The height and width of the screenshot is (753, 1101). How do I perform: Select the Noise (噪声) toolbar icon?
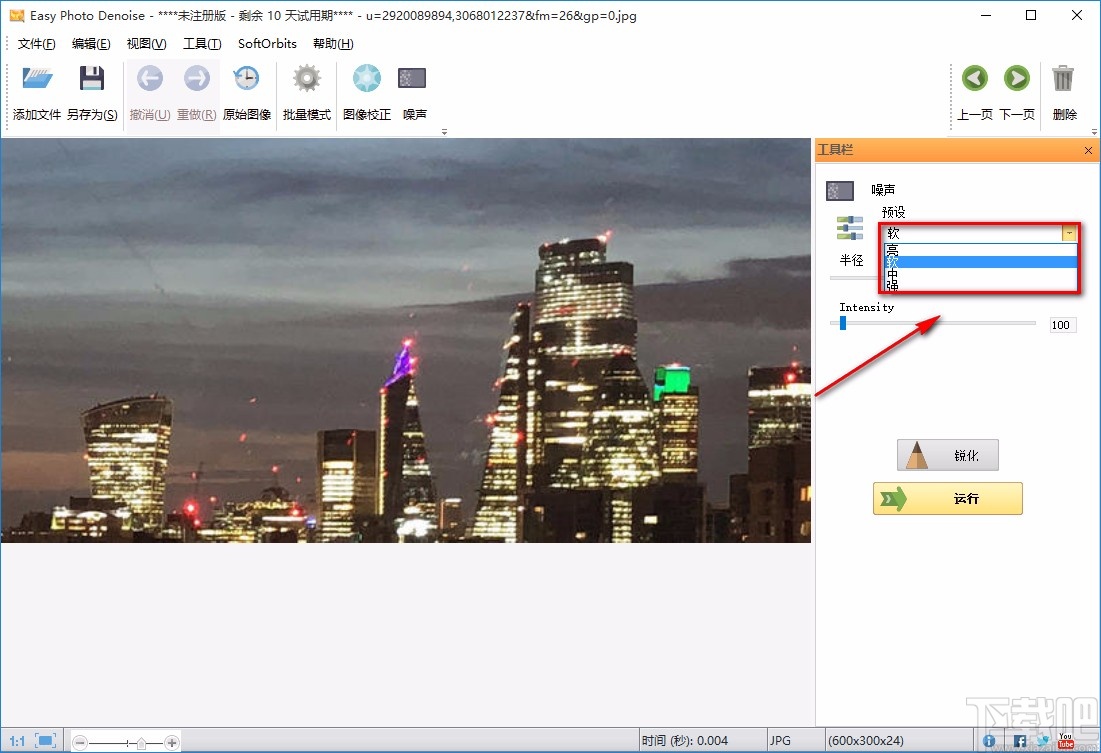[412, 78]
